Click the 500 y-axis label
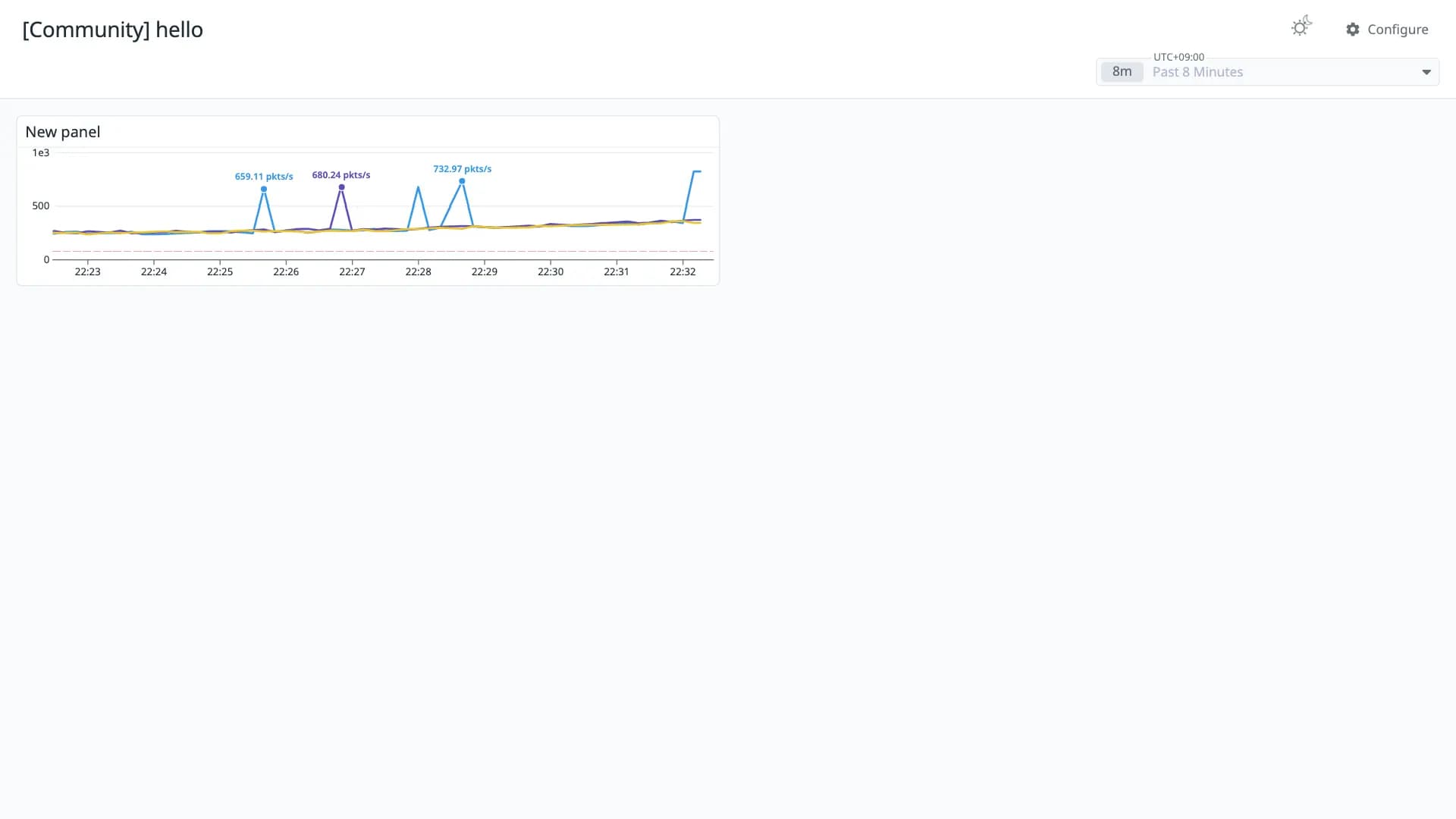1456x819 pixels. pyautogui.click(x=40, y=206)
